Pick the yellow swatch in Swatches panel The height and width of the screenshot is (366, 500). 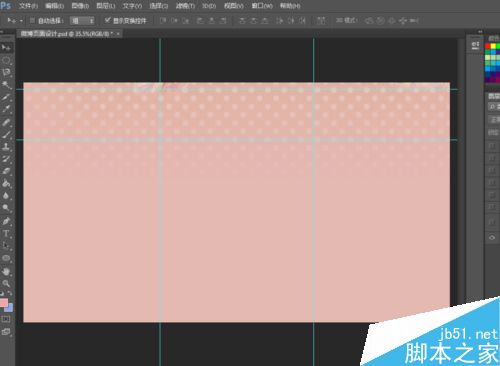coord(493,46)
